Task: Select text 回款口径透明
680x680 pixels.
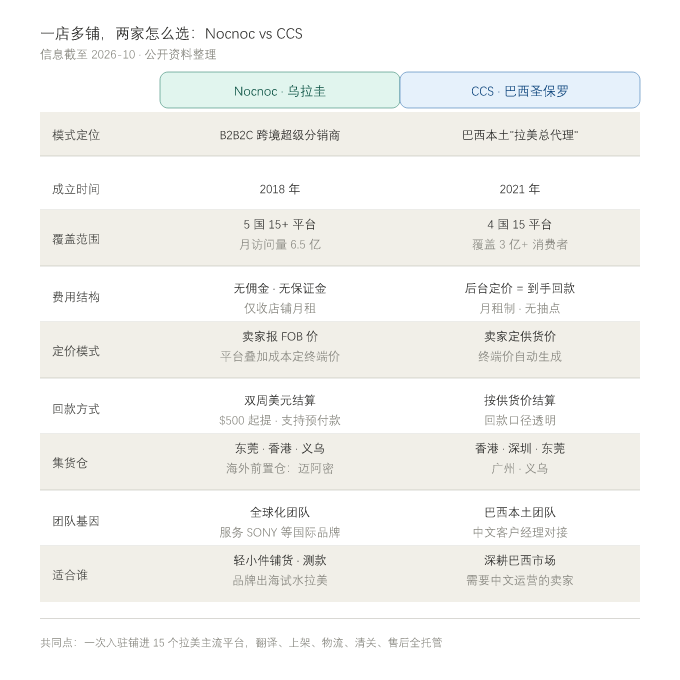Action: pyautogui.click(x=520, y=420)
